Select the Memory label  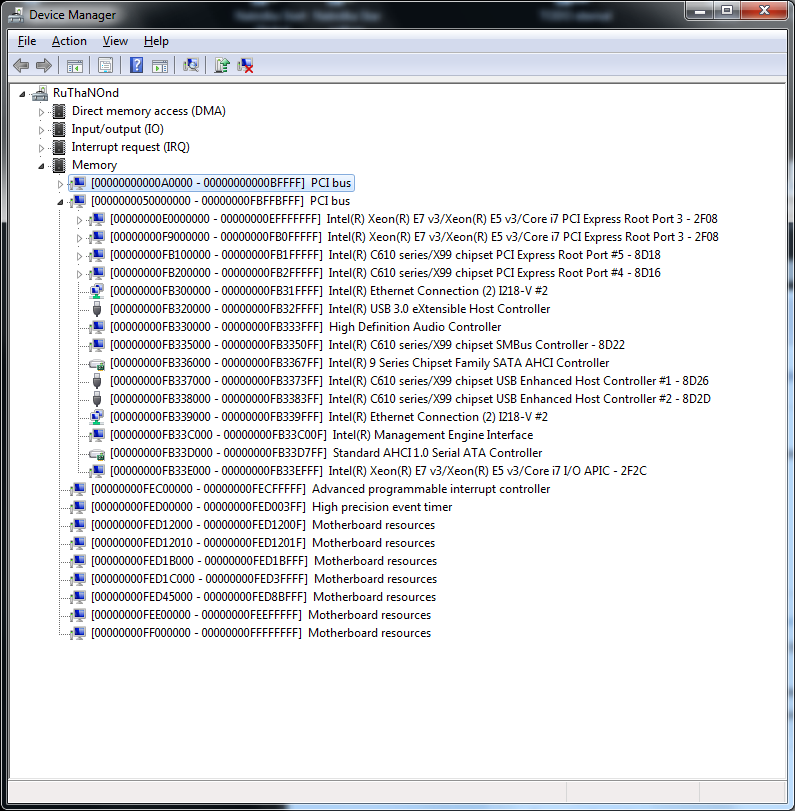(94, 166)
